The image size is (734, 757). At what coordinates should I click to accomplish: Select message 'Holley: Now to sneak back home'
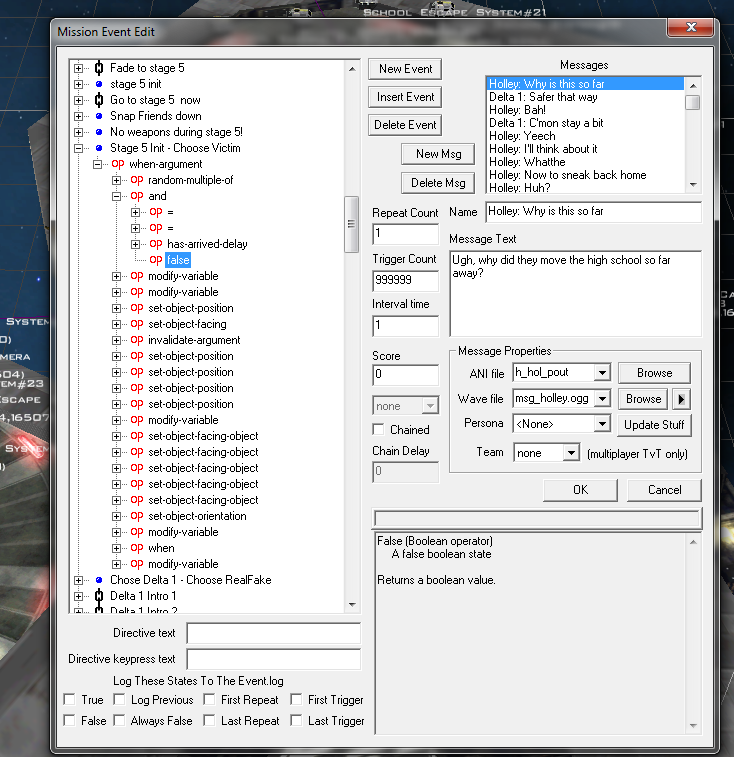coord(567,175)
